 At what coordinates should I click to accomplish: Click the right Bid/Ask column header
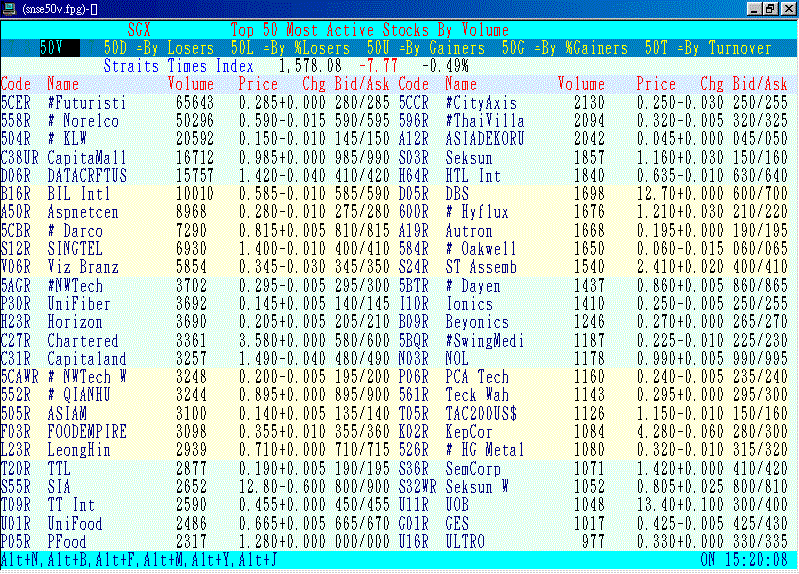(x=760, y=84)
